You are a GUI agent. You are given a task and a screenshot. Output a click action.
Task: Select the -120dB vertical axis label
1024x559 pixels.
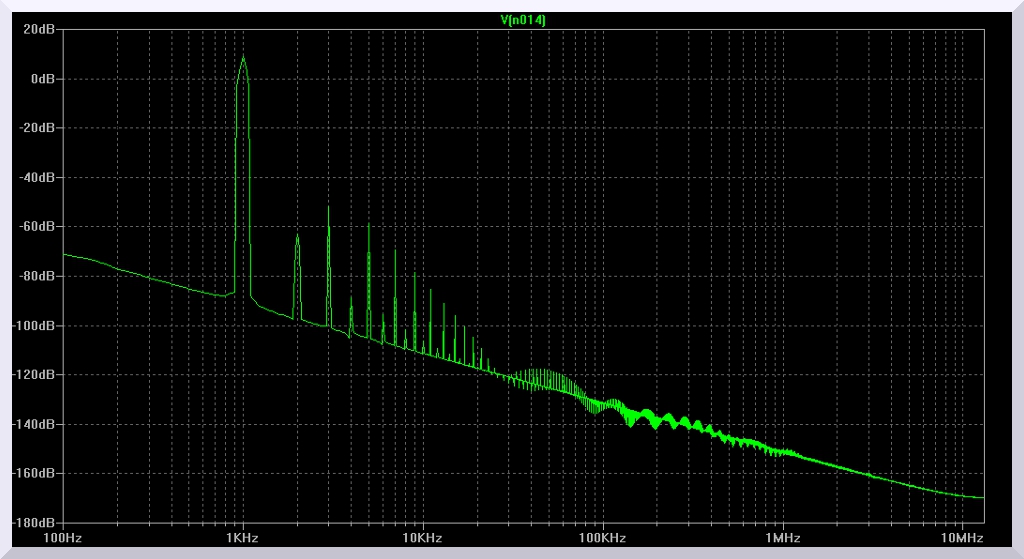(x=35, y=375)
